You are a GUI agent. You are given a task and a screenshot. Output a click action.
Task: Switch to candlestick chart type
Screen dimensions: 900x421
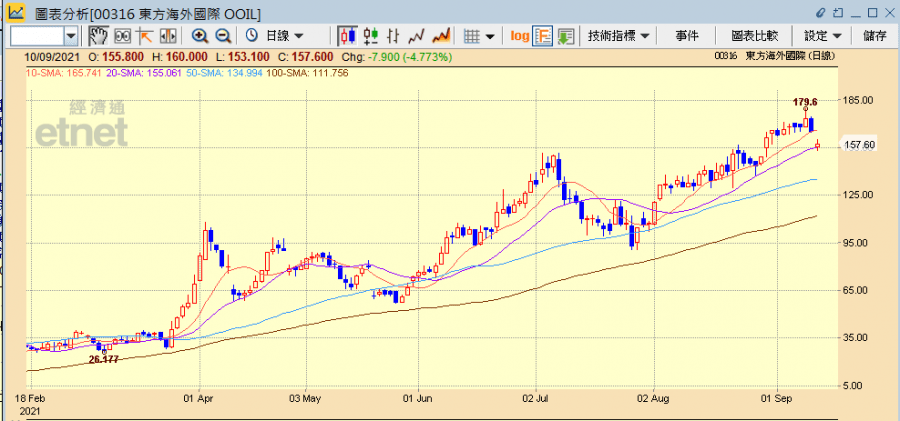(347, 36)
